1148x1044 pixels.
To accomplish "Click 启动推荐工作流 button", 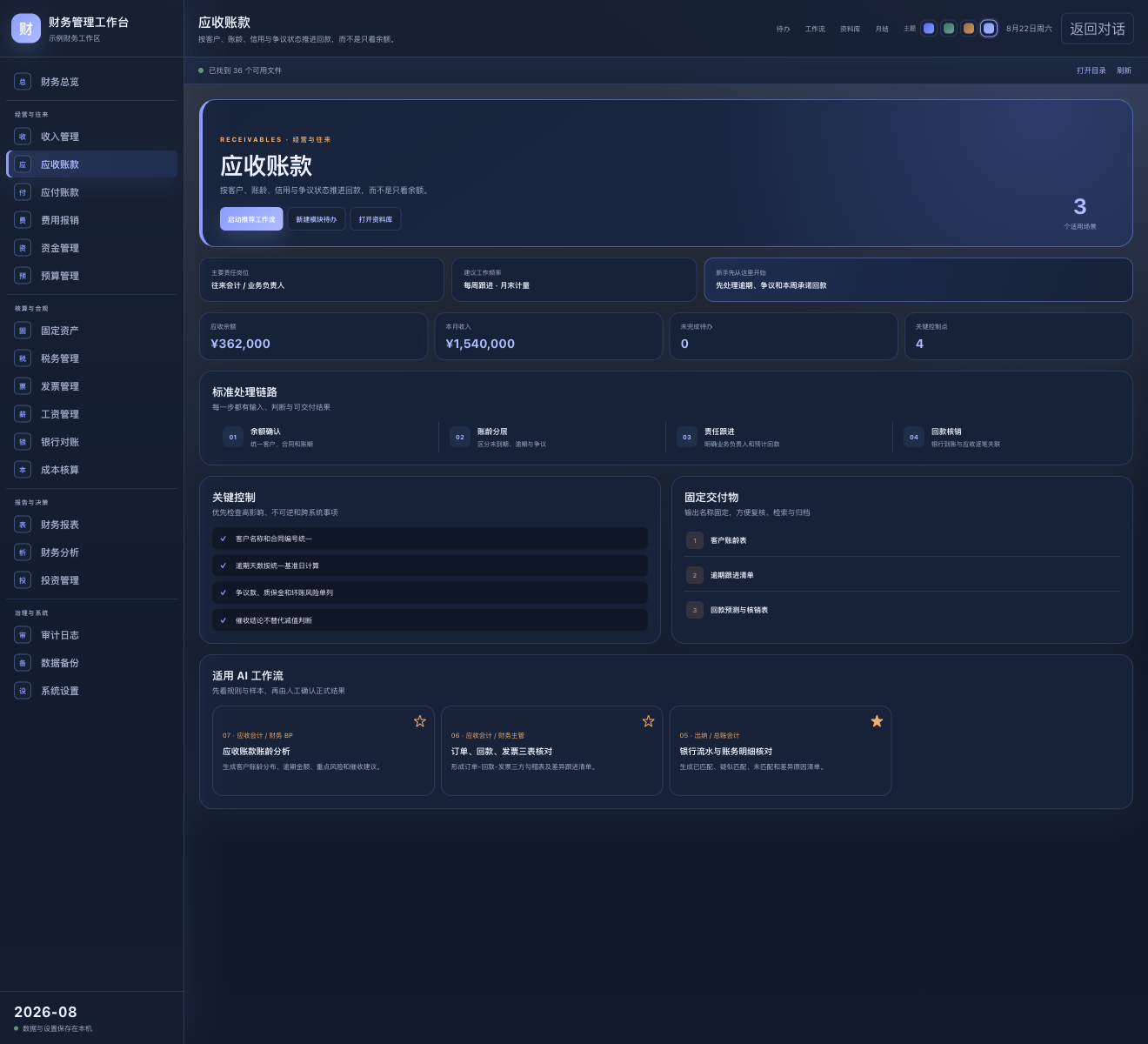I will pyautogui.click(x=251, y=219).
